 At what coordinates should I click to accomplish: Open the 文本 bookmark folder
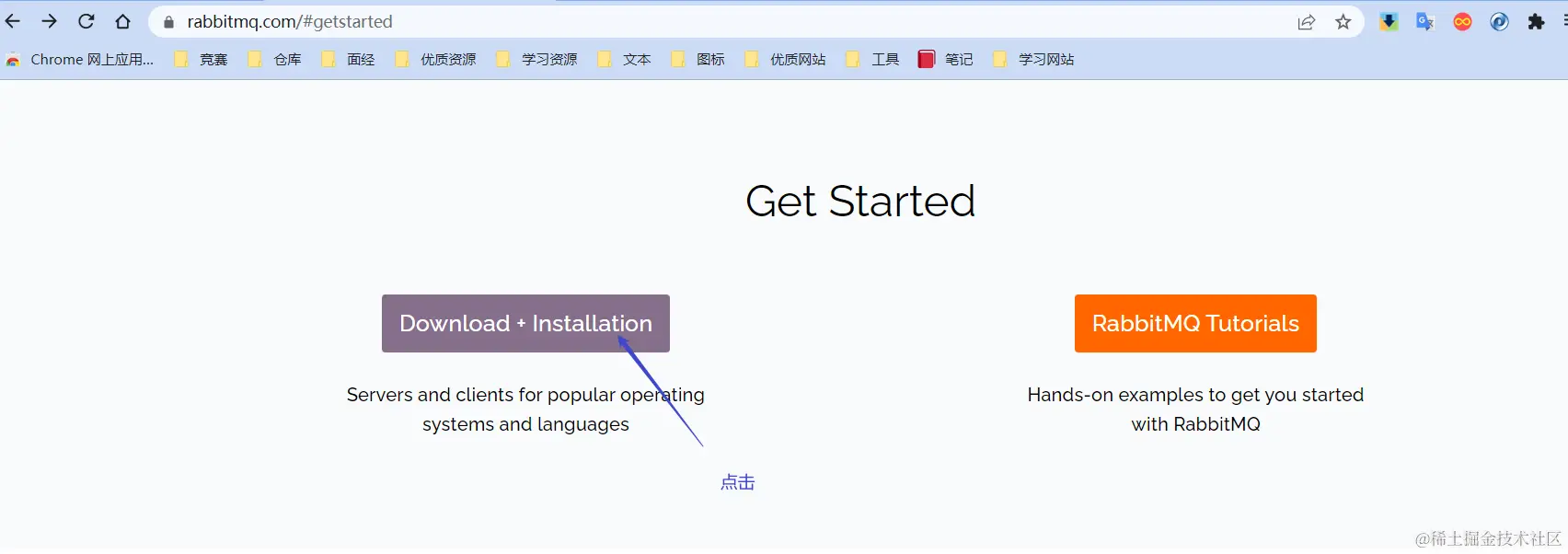click(624, 60)
